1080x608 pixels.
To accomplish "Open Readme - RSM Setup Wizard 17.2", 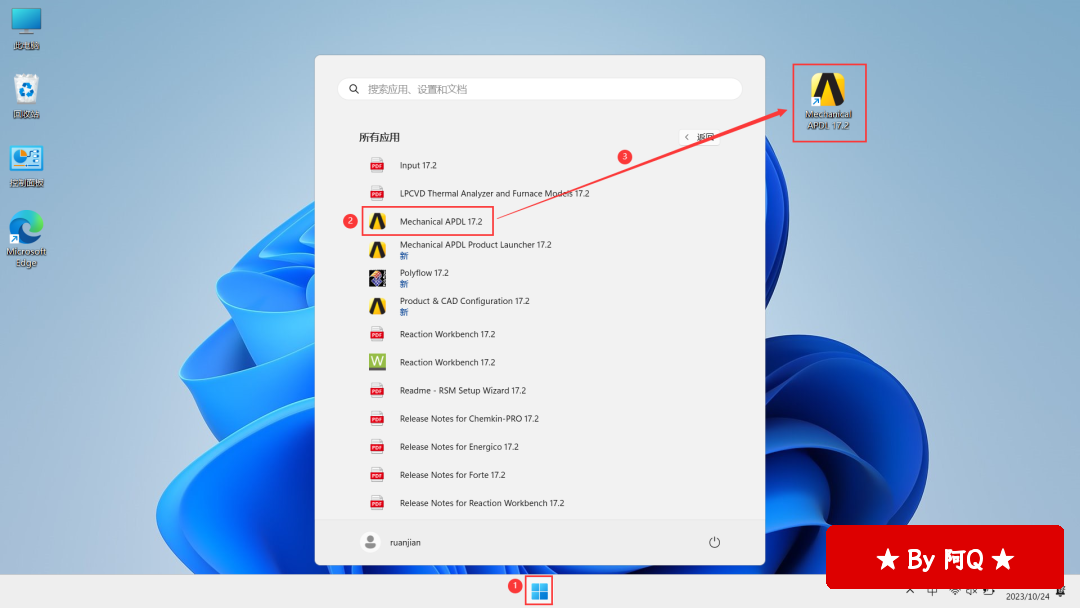I will (x=462, y=390).
